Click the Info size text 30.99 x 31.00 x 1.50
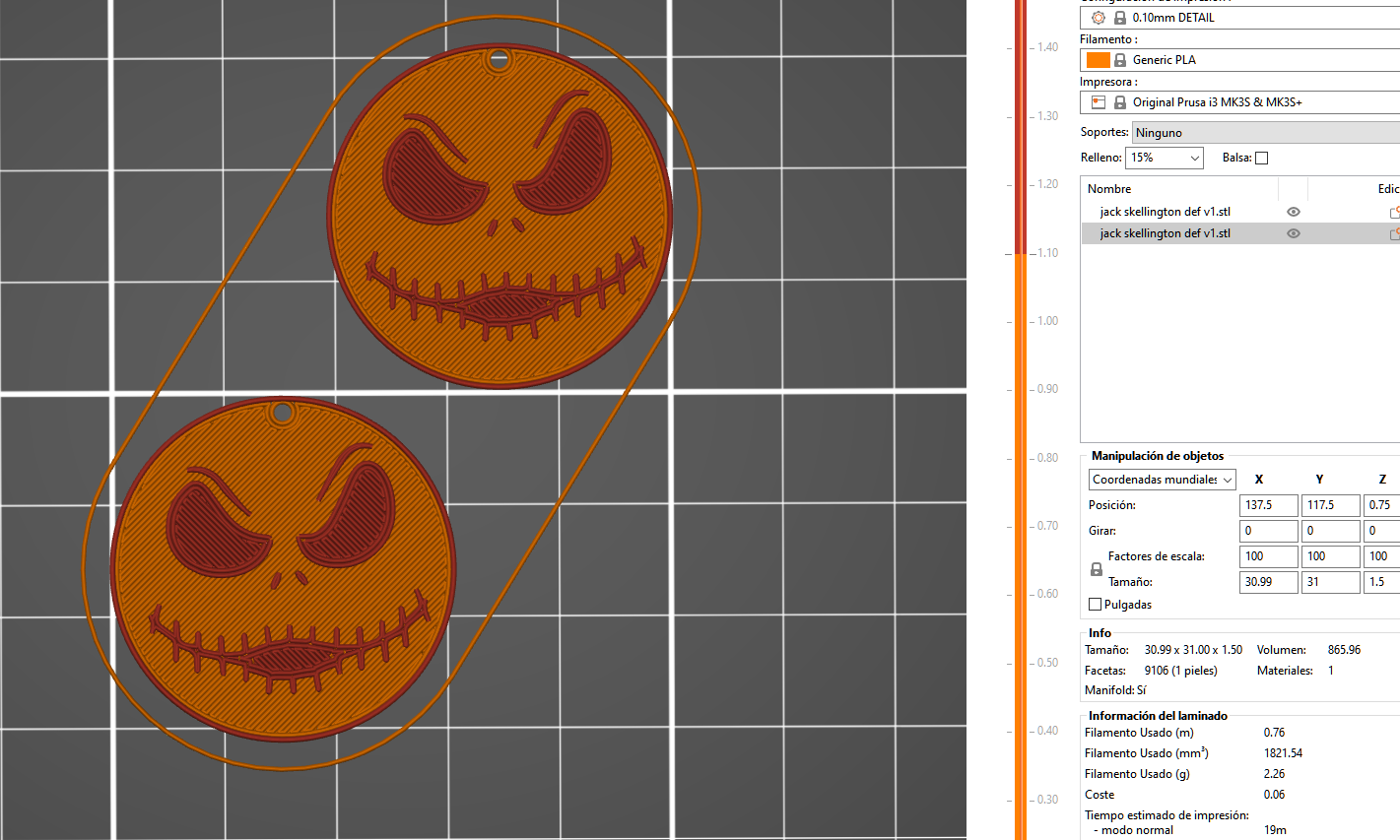This screenshot has width=1400, height=840. [x=1193, y=650]
